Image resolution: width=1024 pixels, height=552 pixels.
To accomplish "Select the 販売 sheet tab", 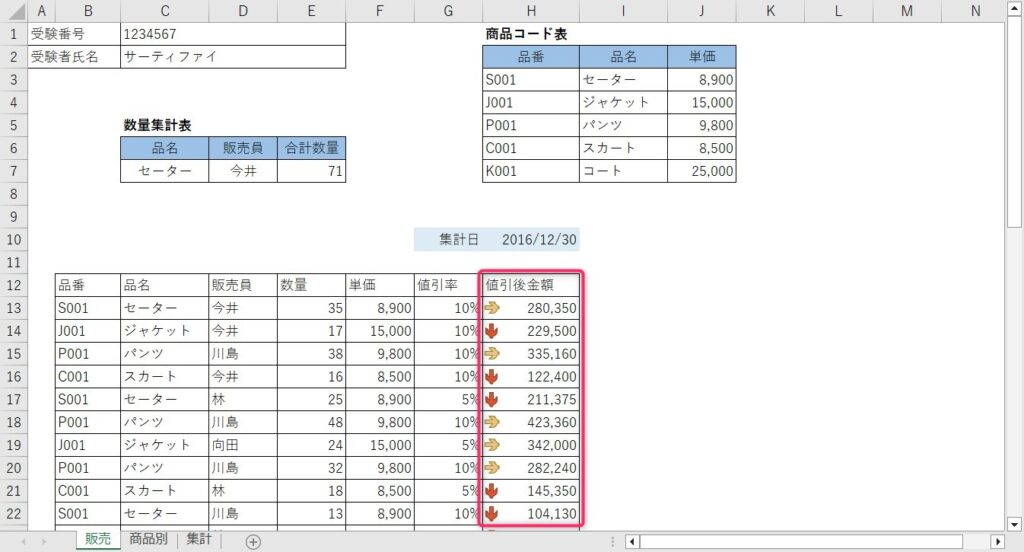I will [x=97, y=540].
